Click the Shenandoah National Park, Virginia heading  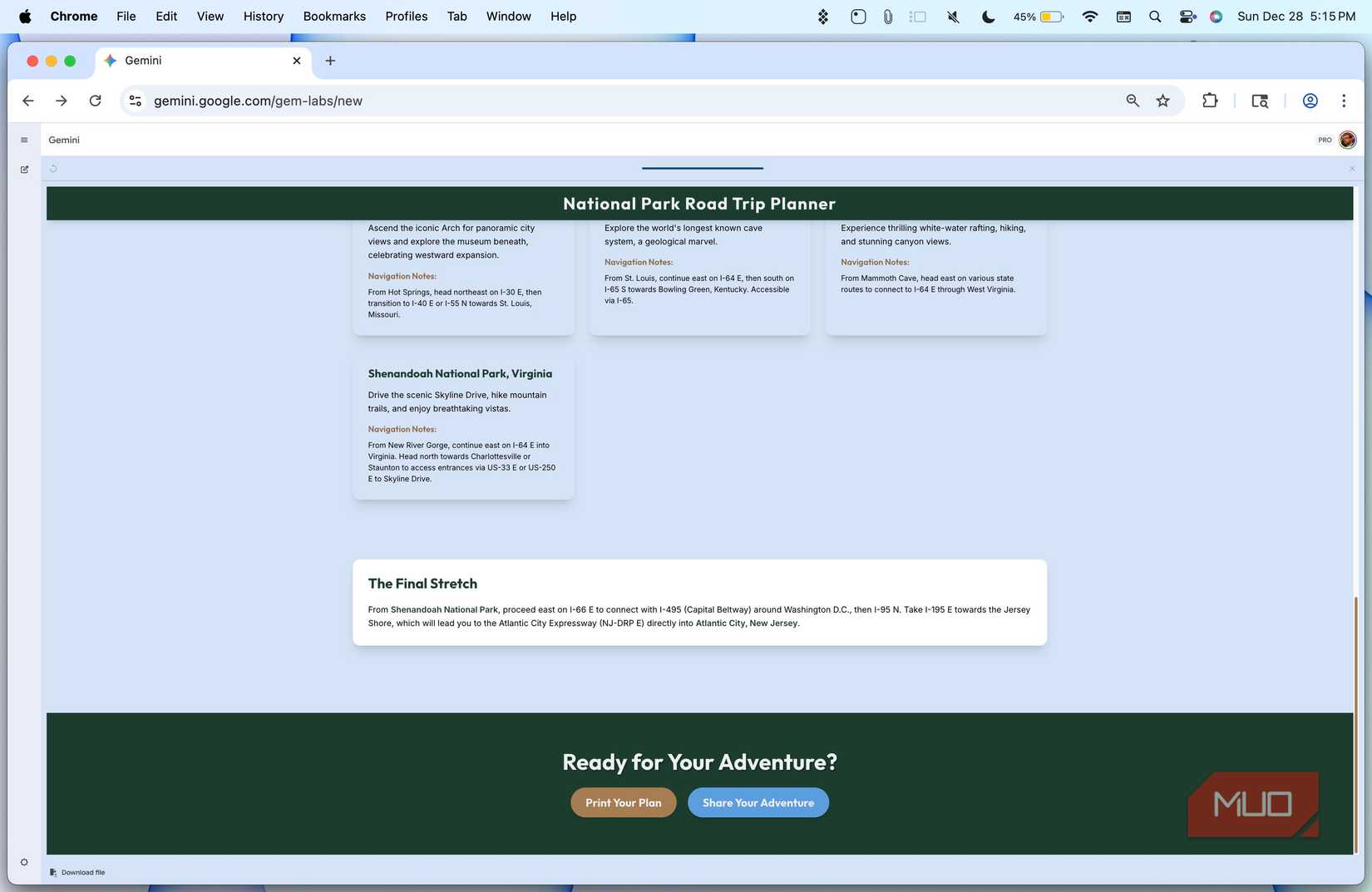[460, 374]
